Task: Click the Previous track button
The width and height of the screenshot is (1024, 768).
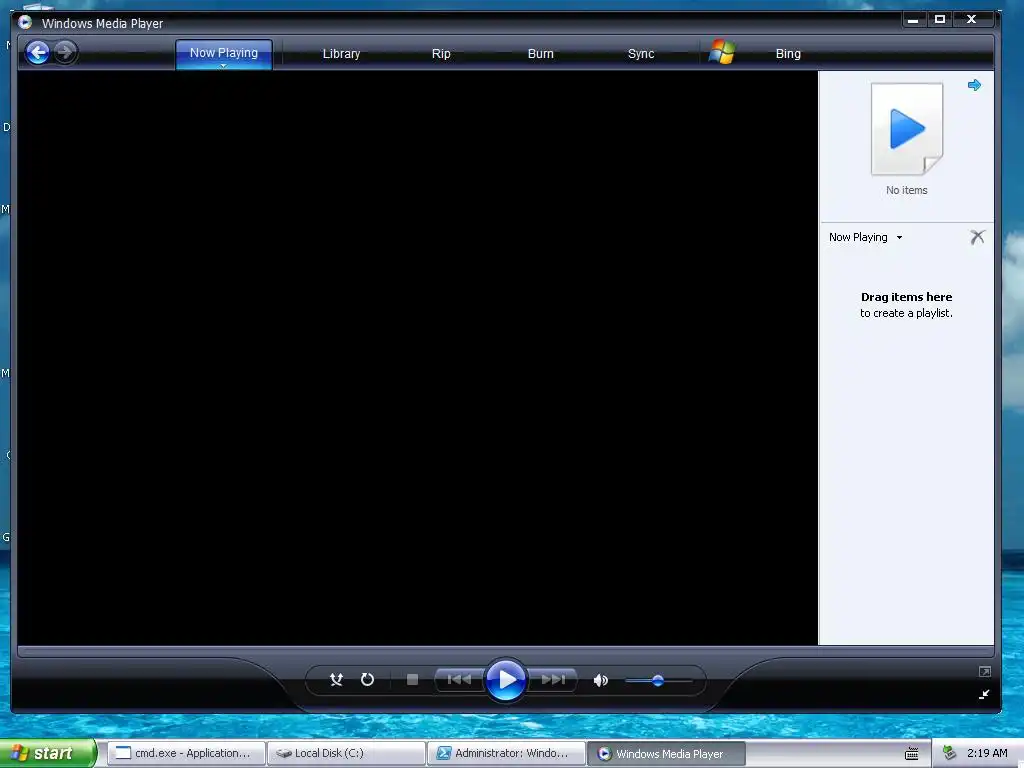Action: pyautogui.click(x=459, y=680)
